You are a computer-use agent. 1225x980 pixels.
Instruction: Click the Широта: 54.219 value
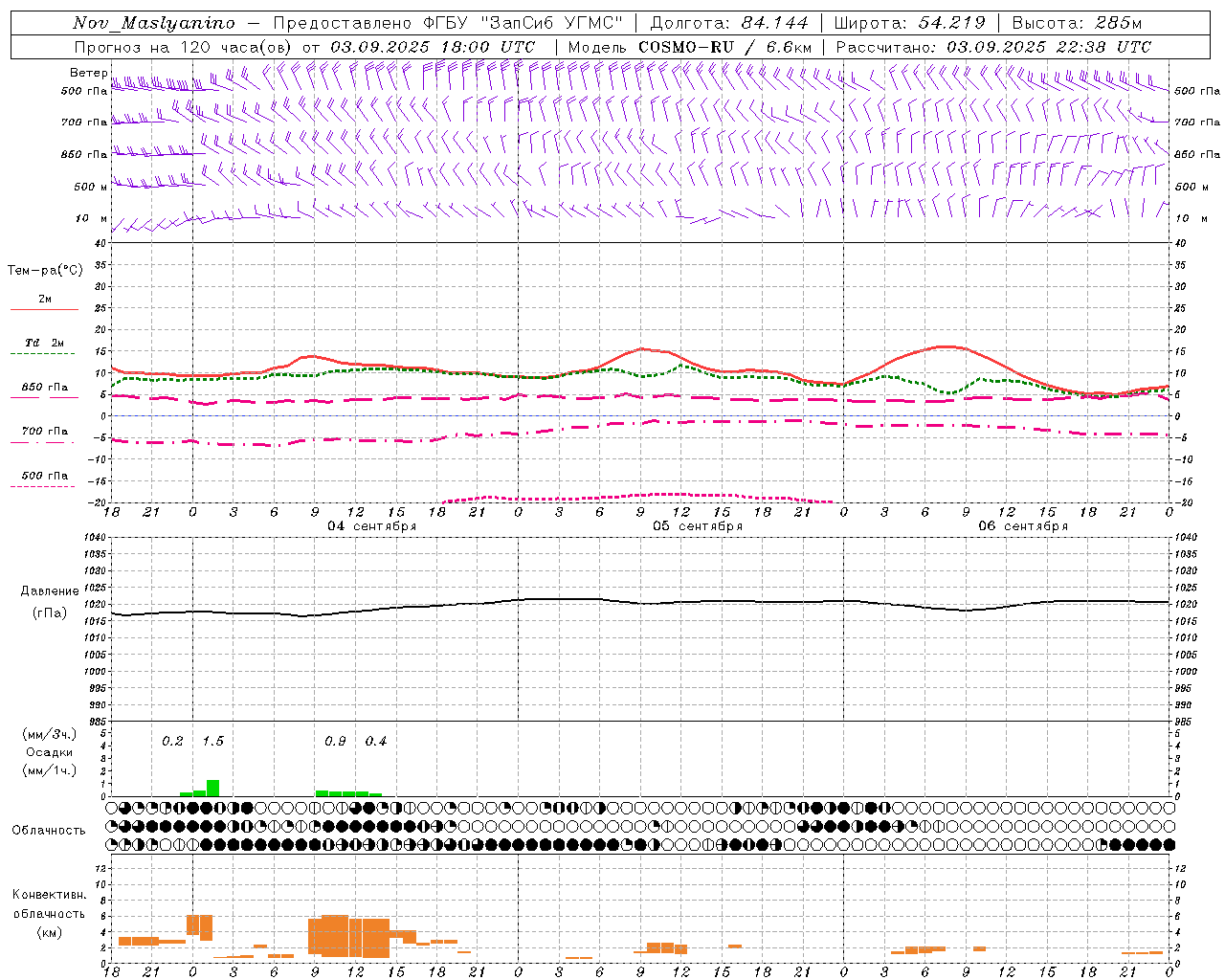909,23
